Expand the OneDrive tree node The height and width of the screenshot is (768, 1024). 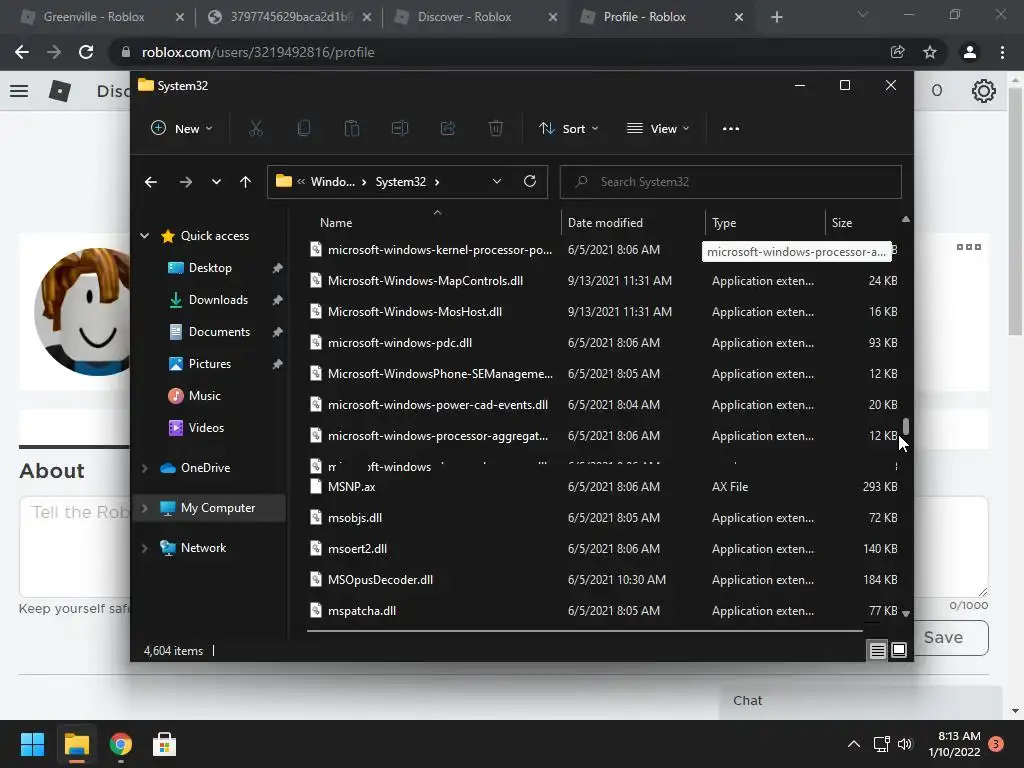[x=144, y=468]
